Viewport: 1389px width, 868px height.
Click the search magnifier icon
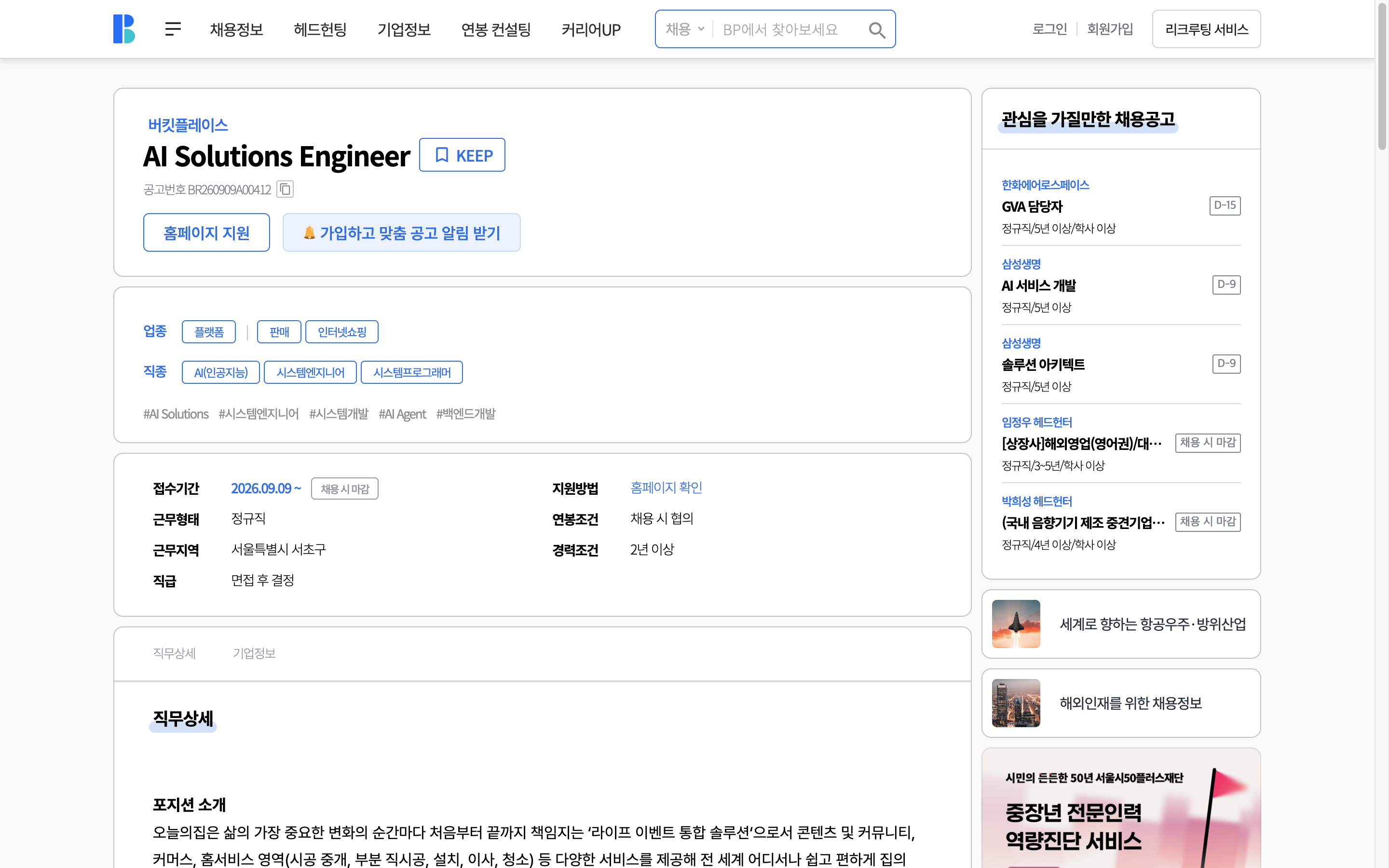876,29
